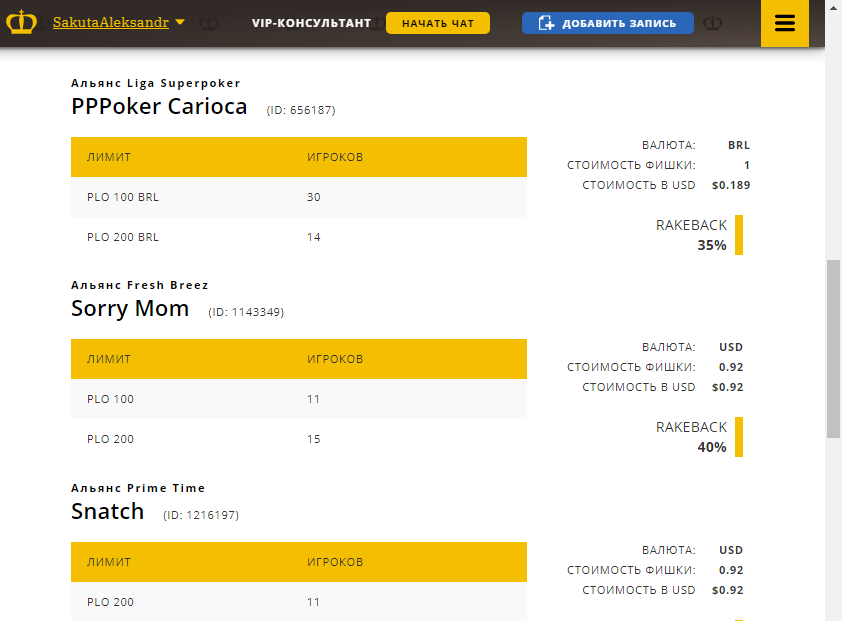Open the hamburger menu

click(785, 23)
